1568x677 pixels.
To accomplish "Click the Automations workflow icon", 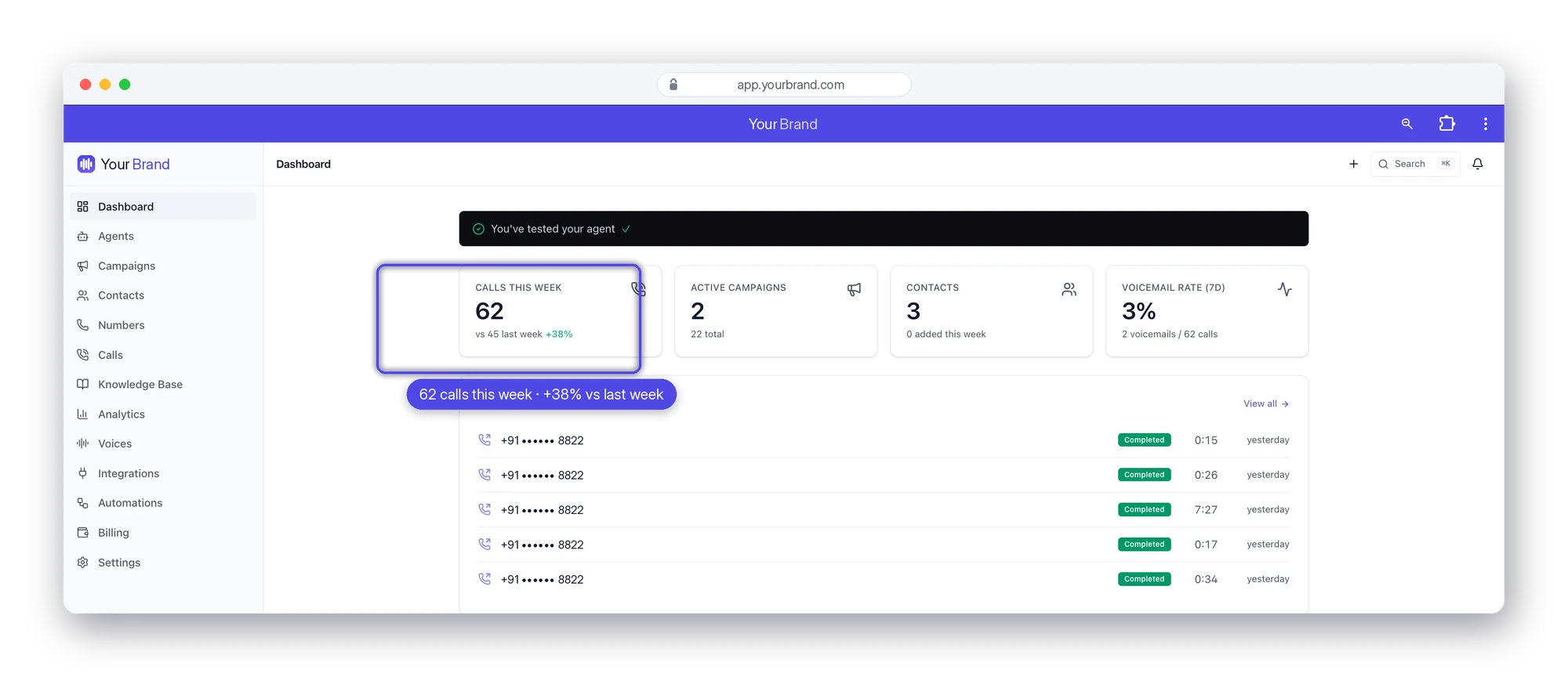I will click(82, 503).
